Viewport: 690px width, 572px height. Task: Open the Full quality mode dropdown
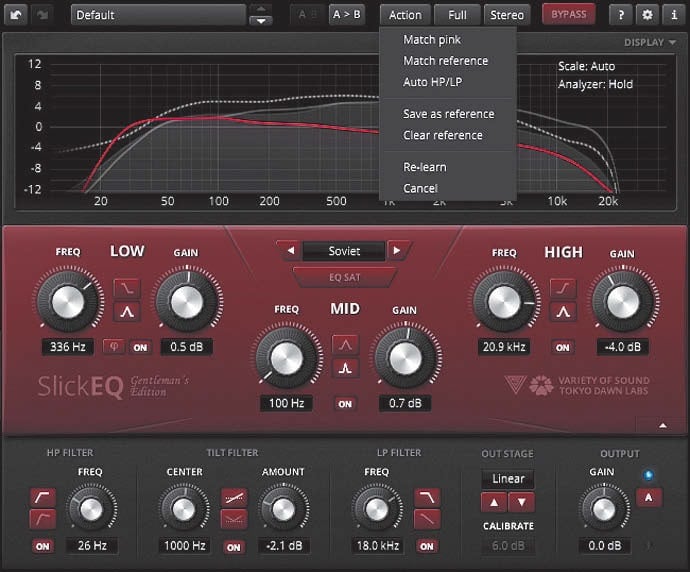point(457,15)
